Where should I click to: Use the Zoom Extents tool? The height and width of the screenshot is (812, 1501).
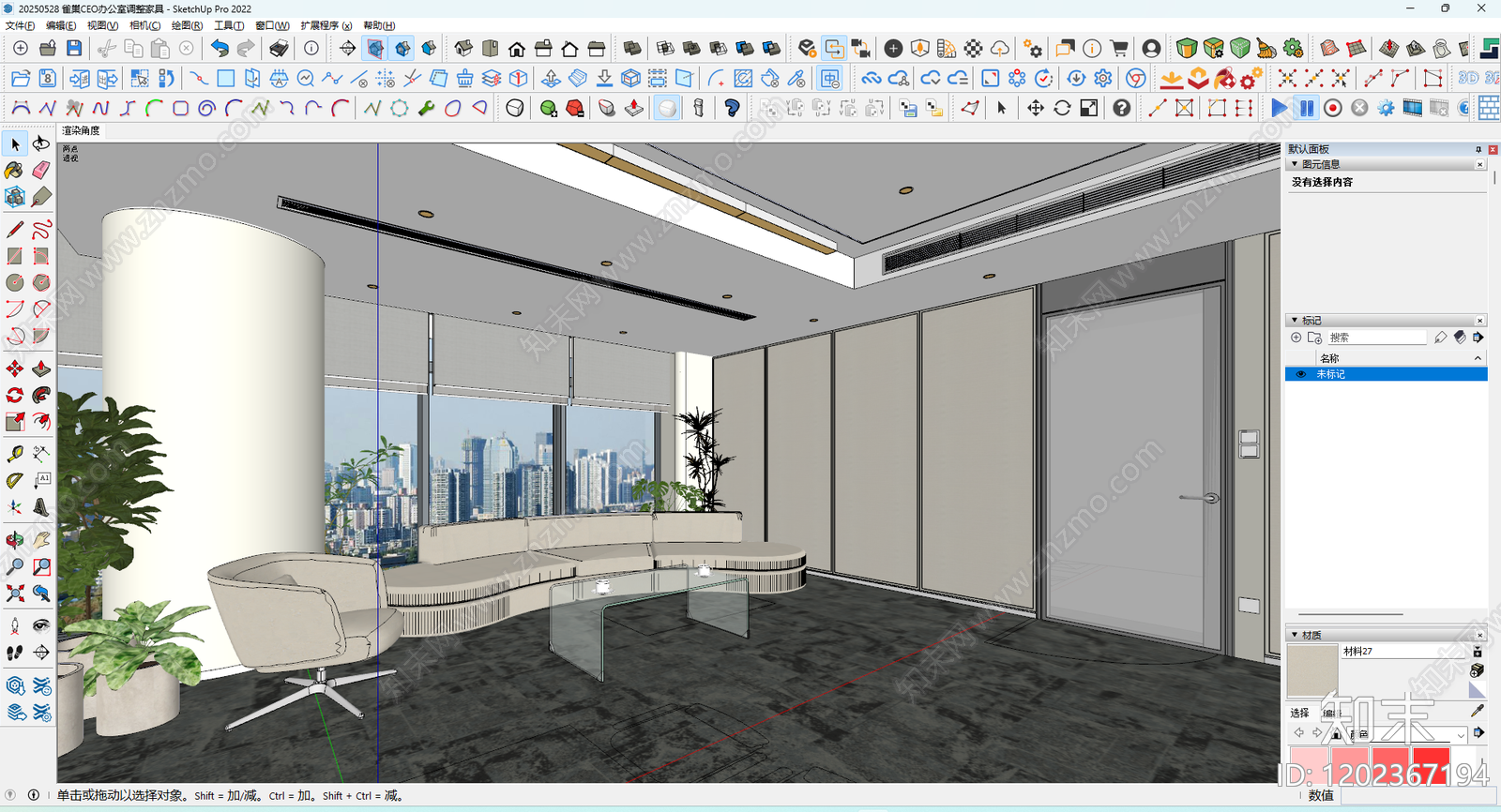click(15, 593)
